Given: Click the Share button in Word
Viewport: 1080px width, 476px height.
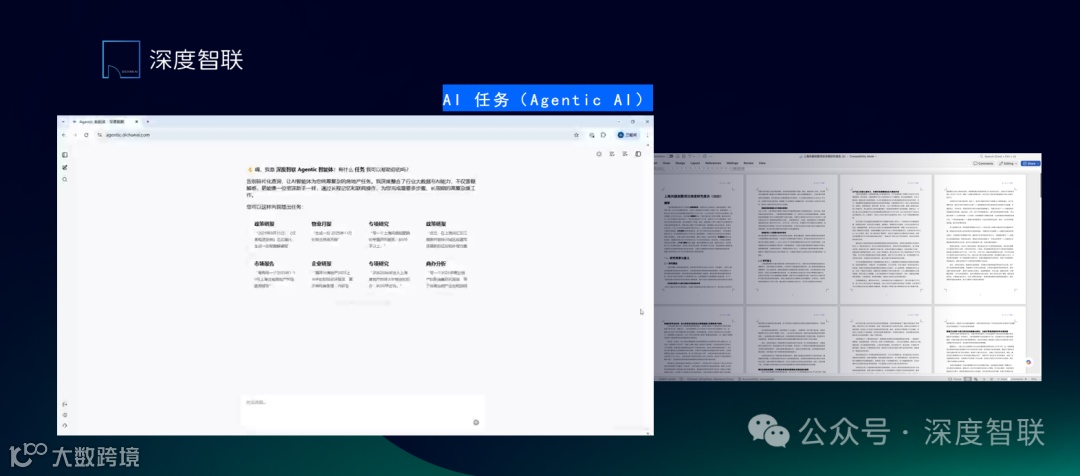Looking at the screenshot, I should point(1031,163).
